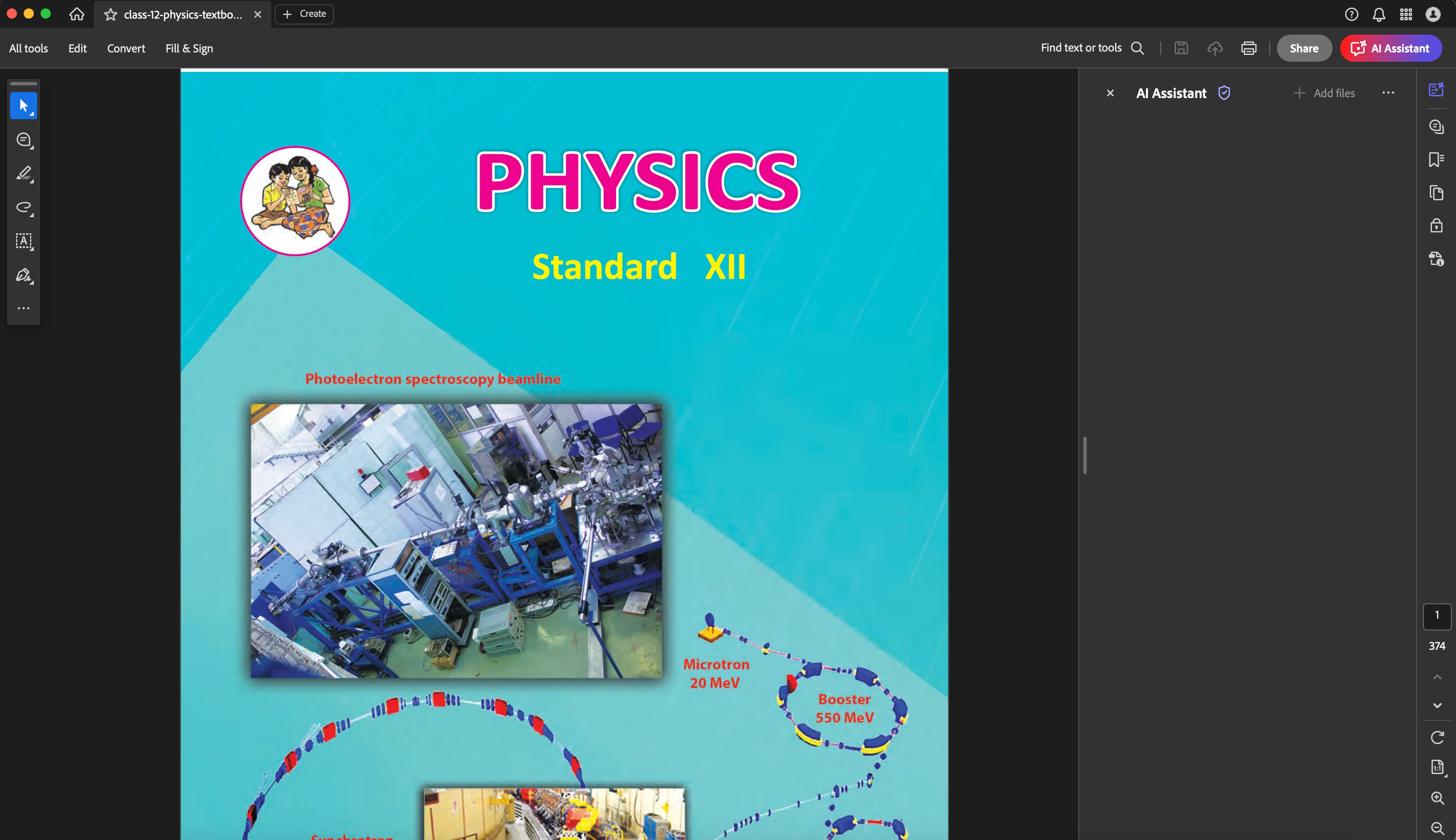Open the Bookmarks panel icon

[x=1436, y=159]
